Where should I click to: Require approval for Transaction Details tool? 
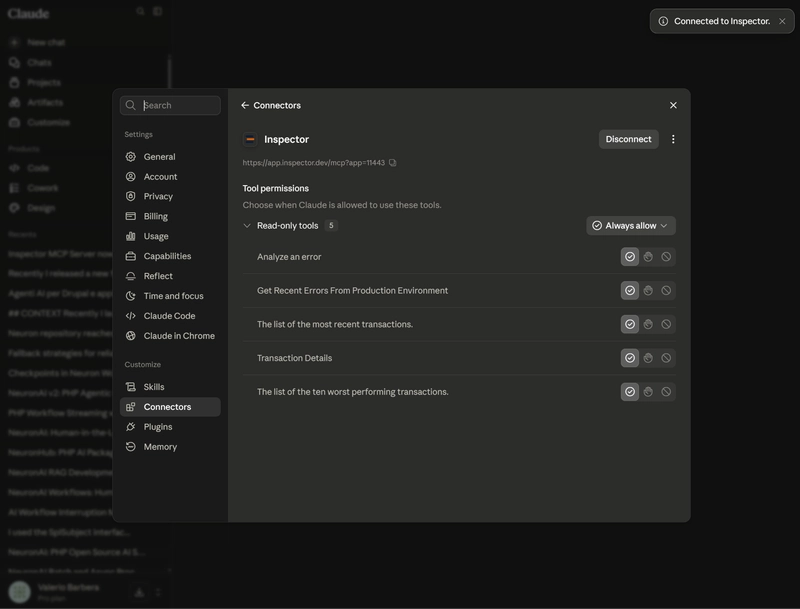[648, 358]
